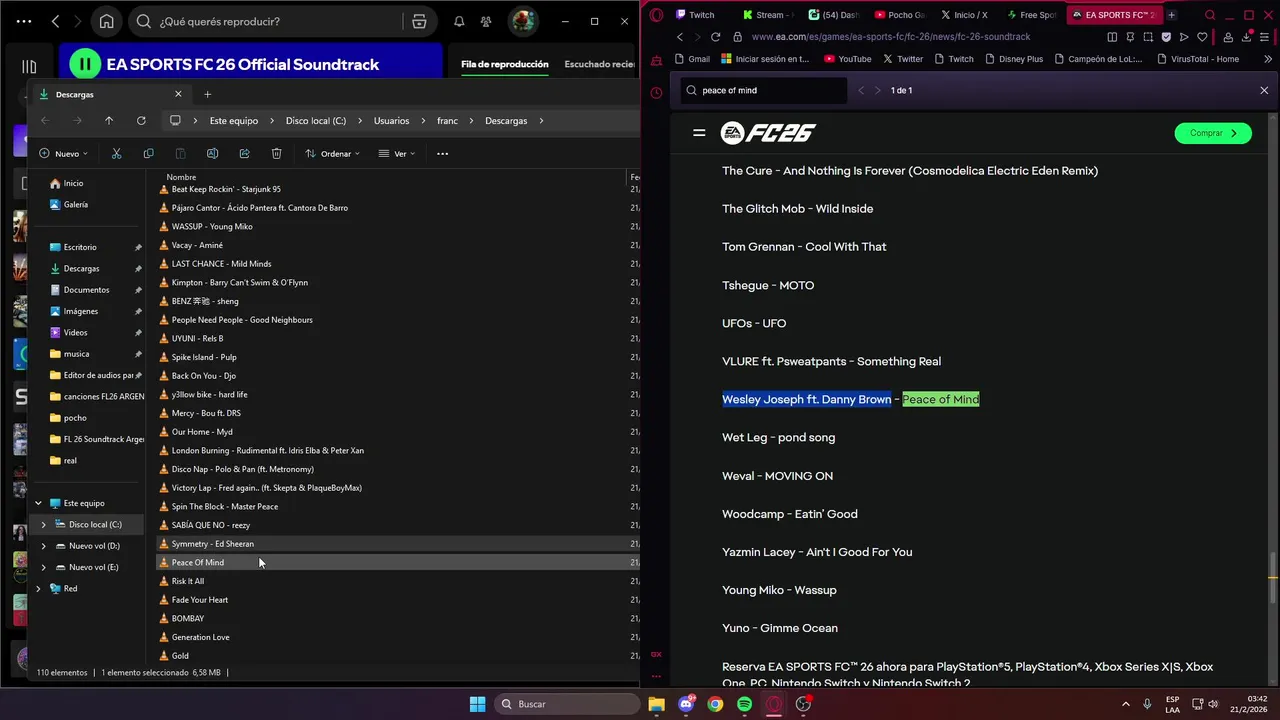Reload the EA webpage
Image resolution: width=1280 pixels, height=720 pixels.
[x=715, y=37]
